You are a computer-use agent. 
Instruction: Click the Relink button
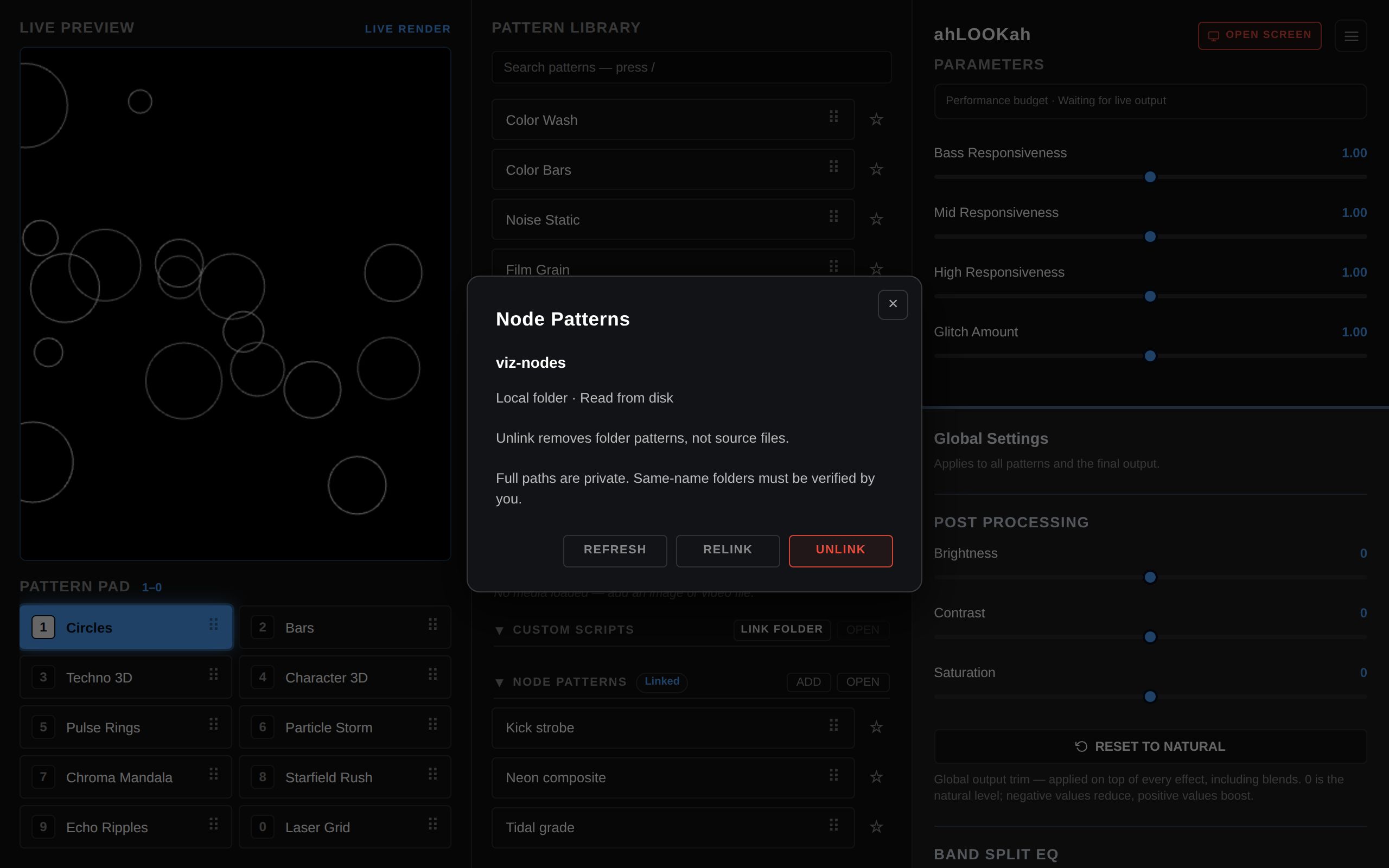pos(728,551)
